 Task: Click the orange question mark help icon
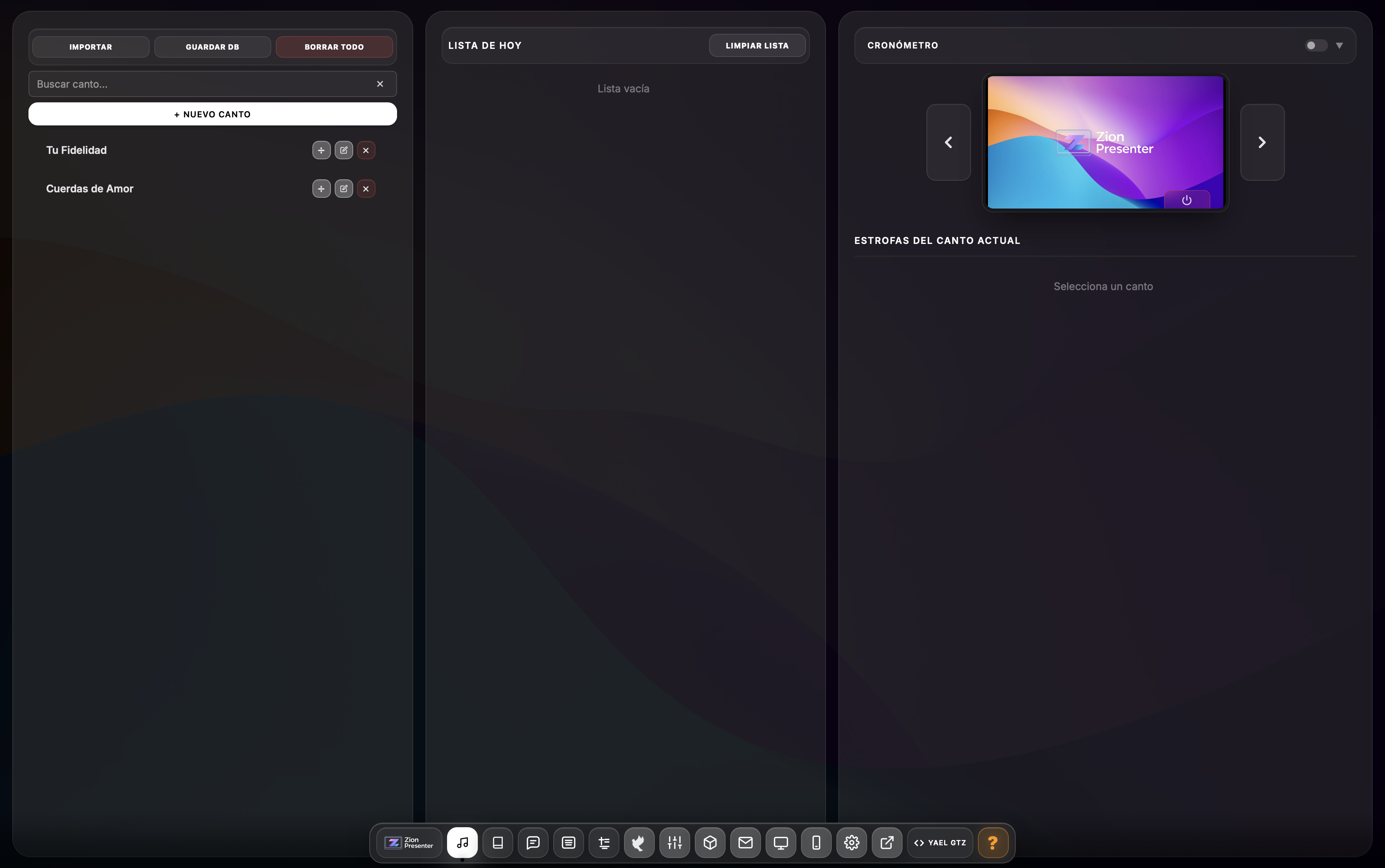[x=993, y=842]
